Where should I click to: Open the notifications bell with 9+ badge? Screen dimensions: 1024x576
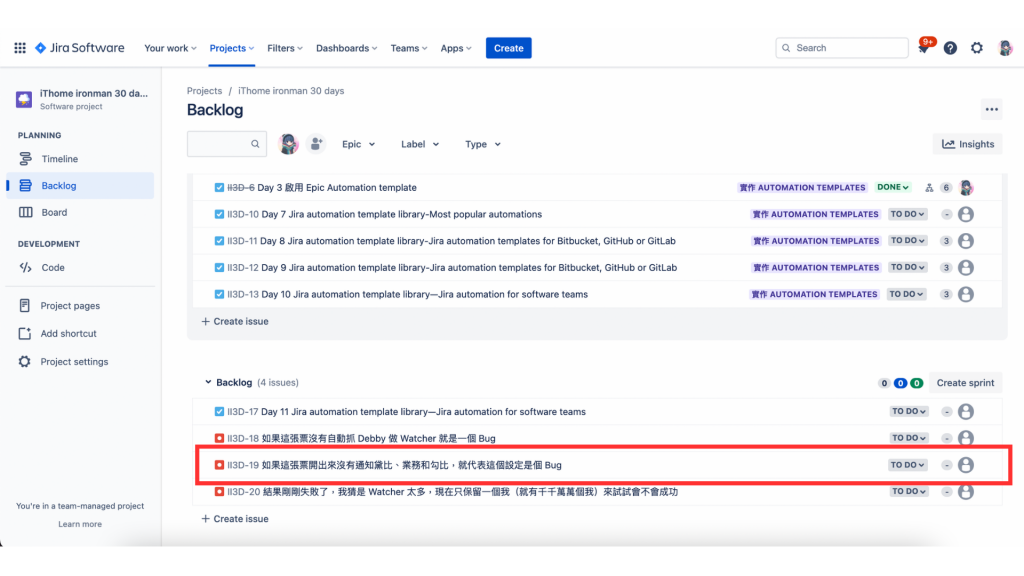(x=923, y=48)
